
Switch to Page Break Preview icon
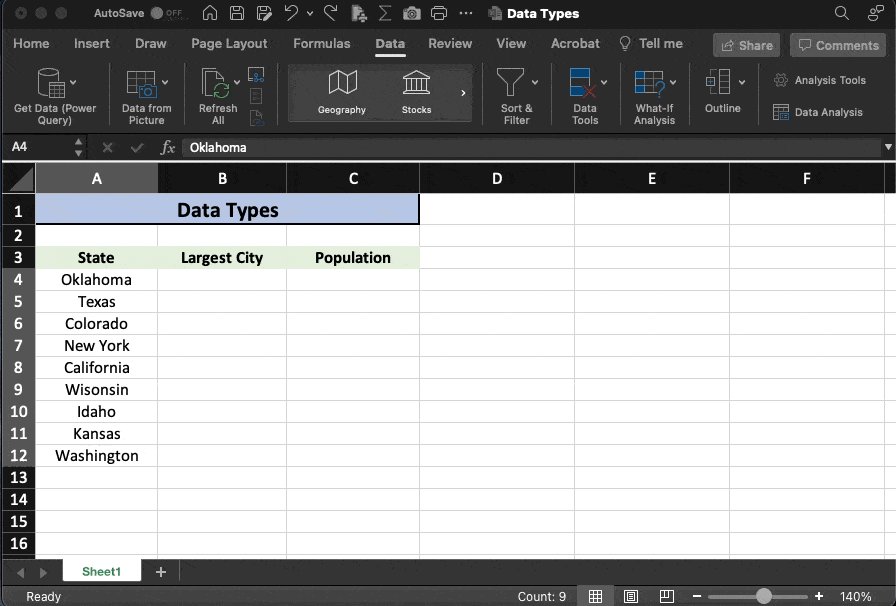(666, 596)
